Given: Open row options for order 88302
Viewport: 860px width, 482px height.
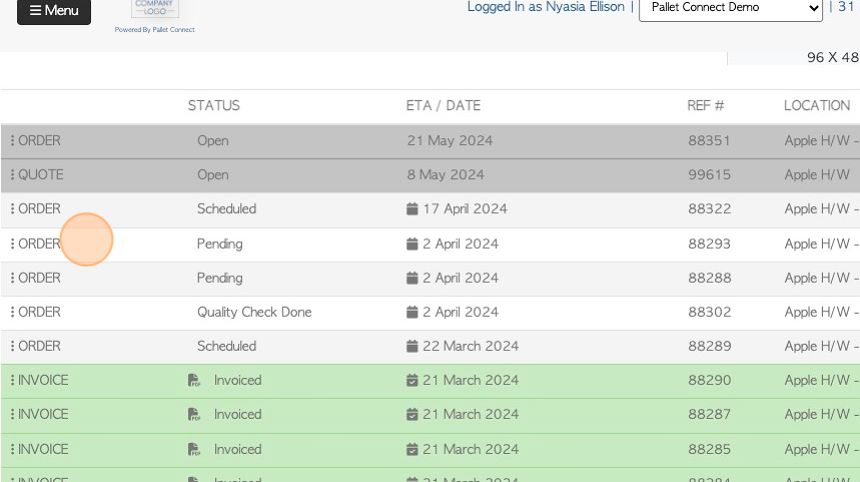Looking at the screenshot, I should point(12,311).
